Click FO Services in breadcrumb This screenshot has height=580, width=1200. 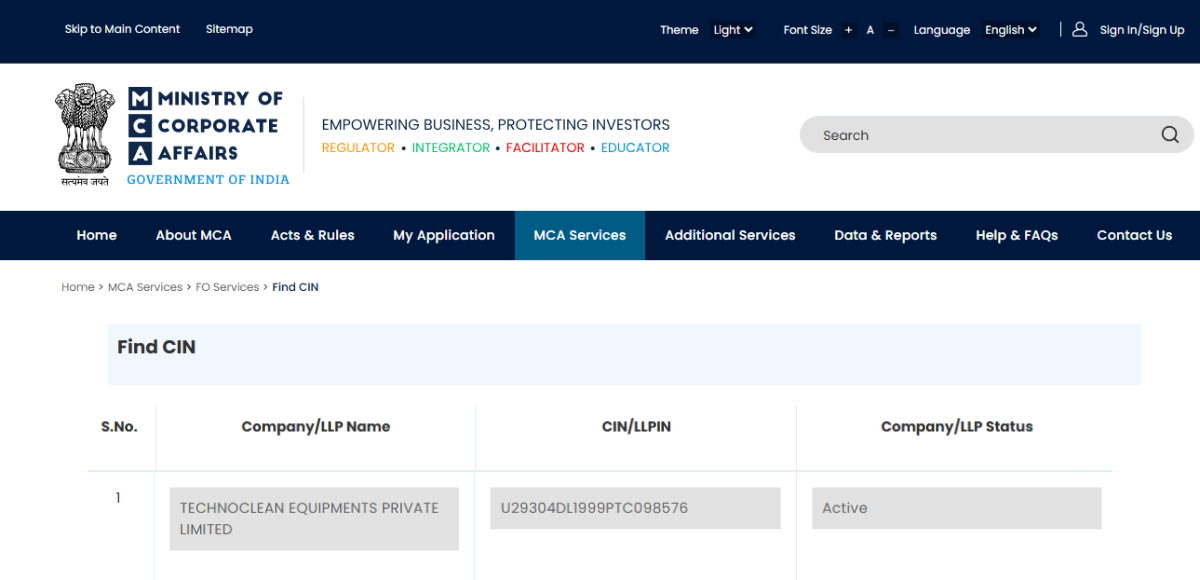point(227,287)
